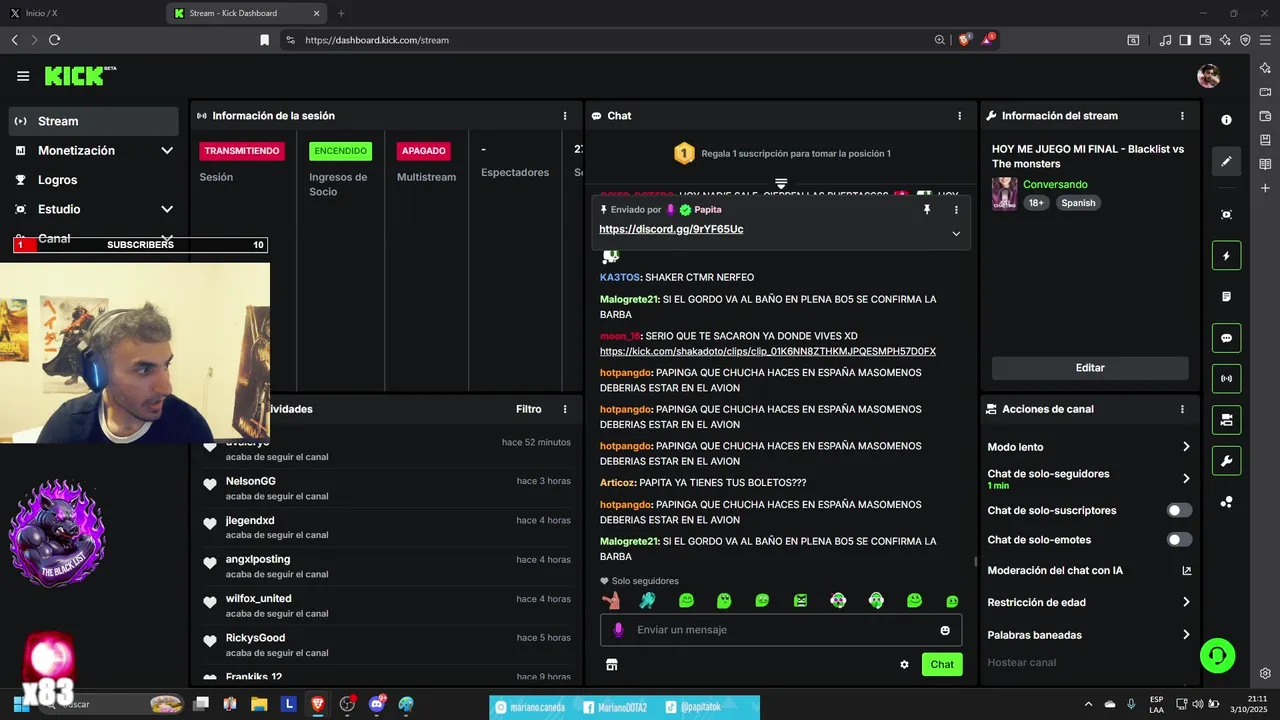Select Stream in the sidebar
The height and width of the screenshot is (720, 1280).
[94, 121]
